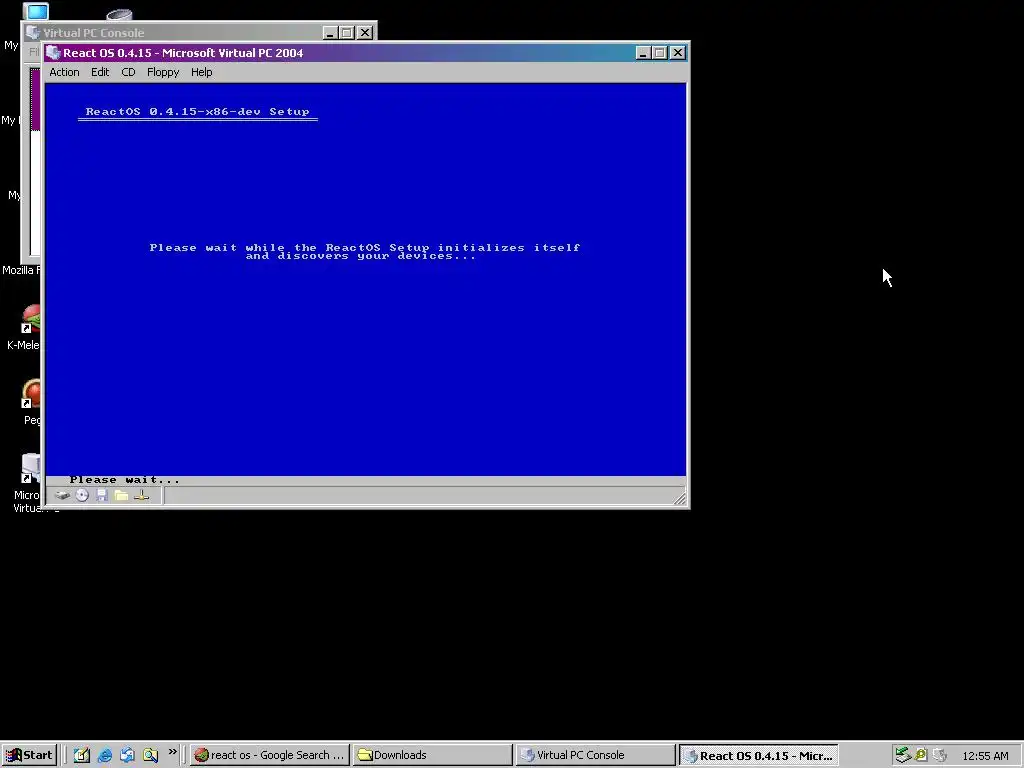Image resolution: width=1024 pixels, height=768 pixels.
Task: Open the Floppy menu
Action: (163, 72)
